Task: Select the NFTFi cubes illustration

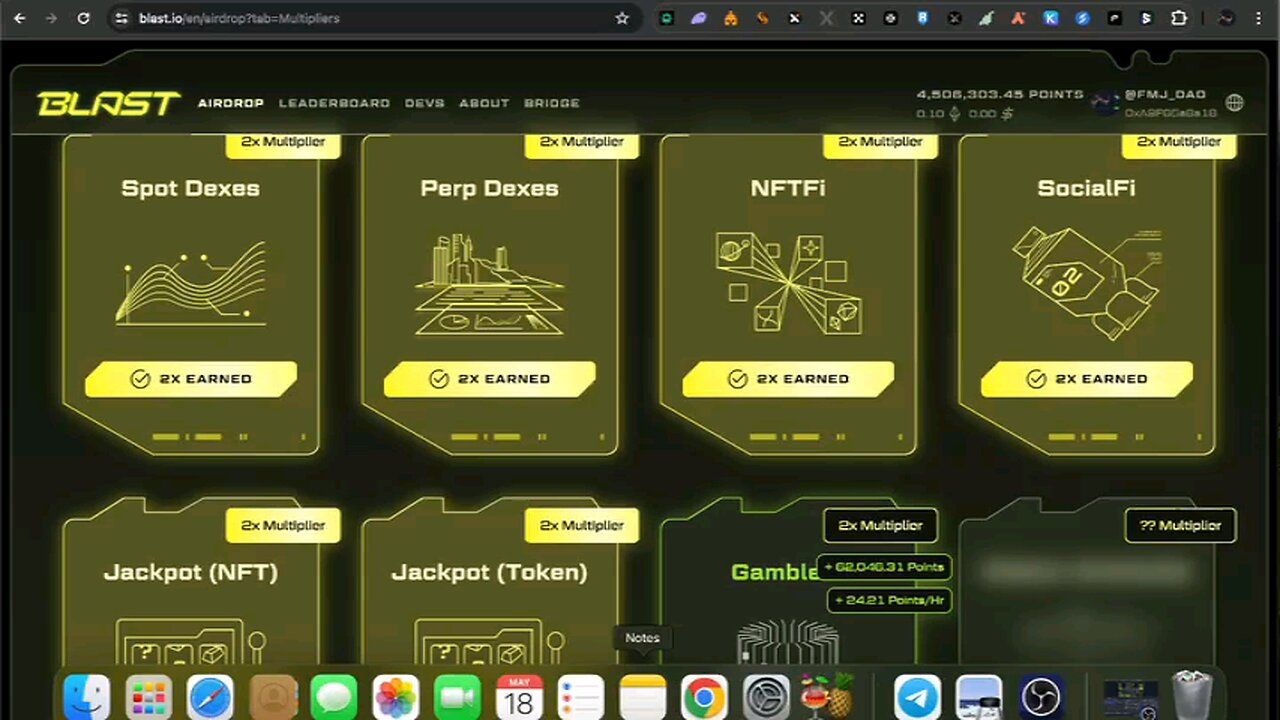Action: pyautogui.click(x=789, y=283)
